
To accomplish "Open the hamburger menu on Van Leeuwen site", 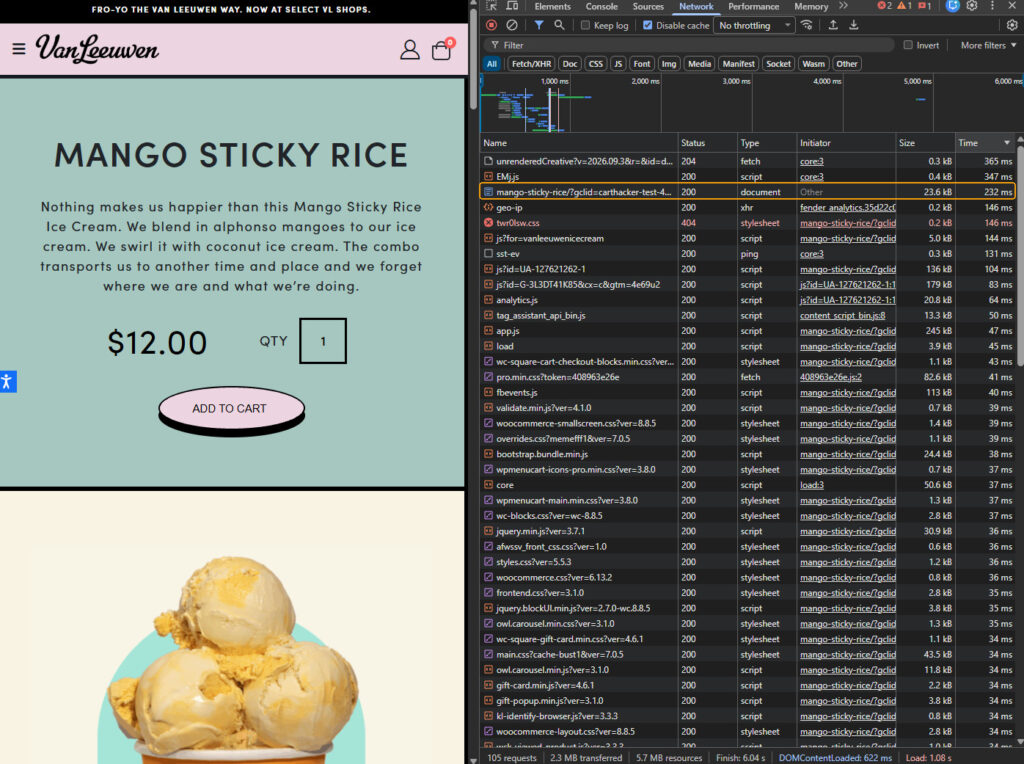I will pyautogui.click(x=19, y=49).
